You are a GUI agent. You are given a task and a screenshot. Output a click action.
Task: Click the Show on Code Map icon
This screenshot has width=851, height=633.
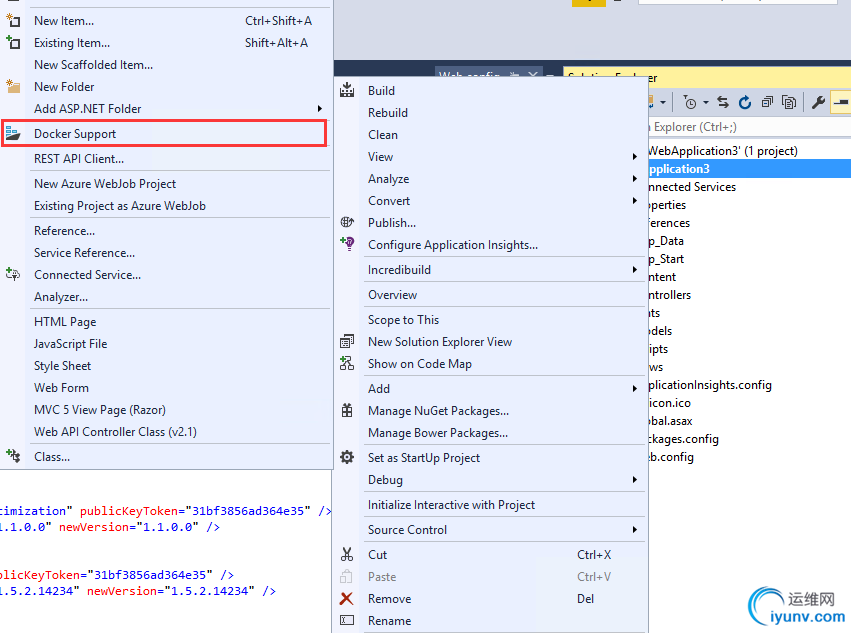[x=347, y=363]
